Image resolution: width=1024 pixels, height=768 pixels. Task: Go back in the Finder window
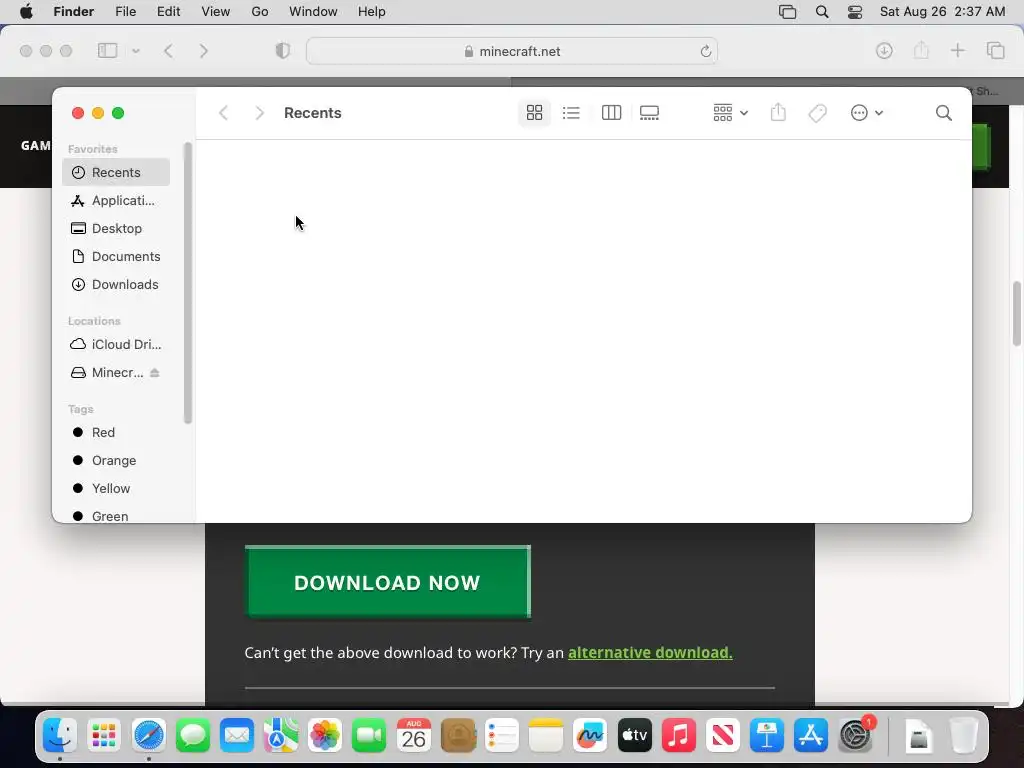coord(223,113)
